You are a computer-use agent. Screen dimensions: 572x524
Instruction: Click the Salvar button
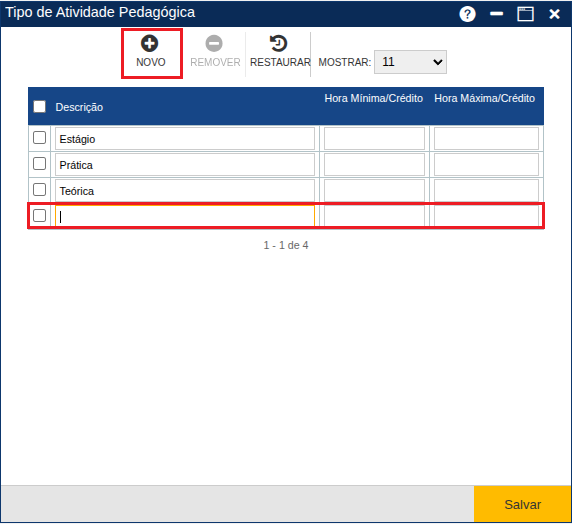pos(522,504)
